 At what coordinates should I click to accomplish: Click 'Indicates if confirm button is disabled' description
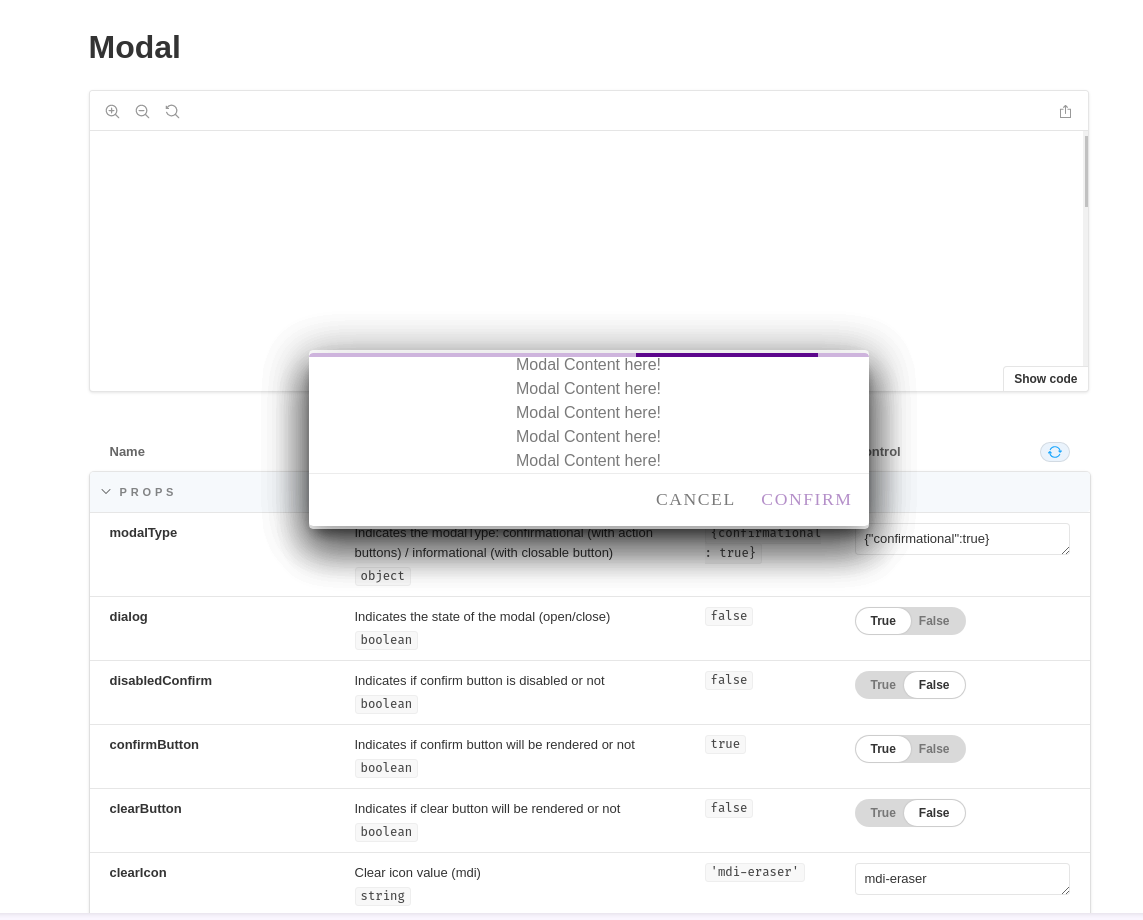pyautogui.click(x=479, y=681)
